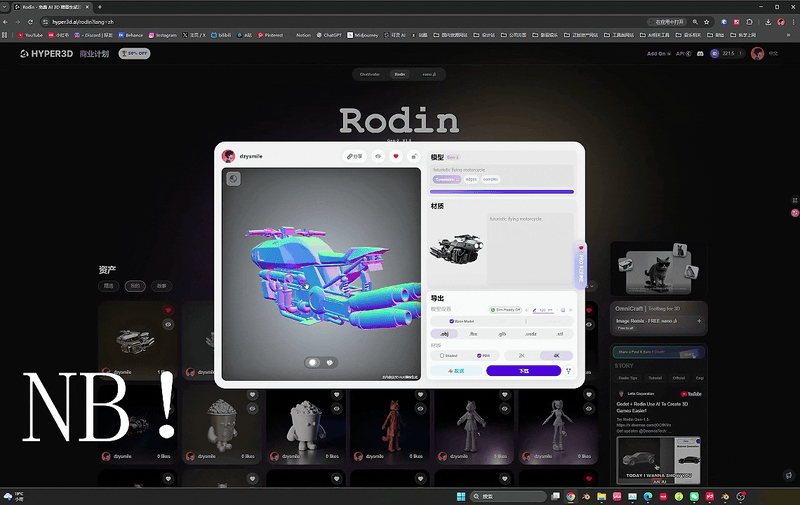Click the 分享 share button
The image size is (800, 505).
pyautogui.click(x=355, y=156)
